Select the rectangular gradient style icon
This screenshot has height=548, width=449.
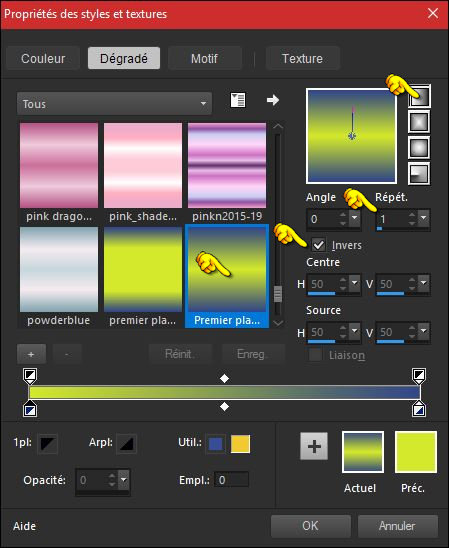(x=419, y=122)
